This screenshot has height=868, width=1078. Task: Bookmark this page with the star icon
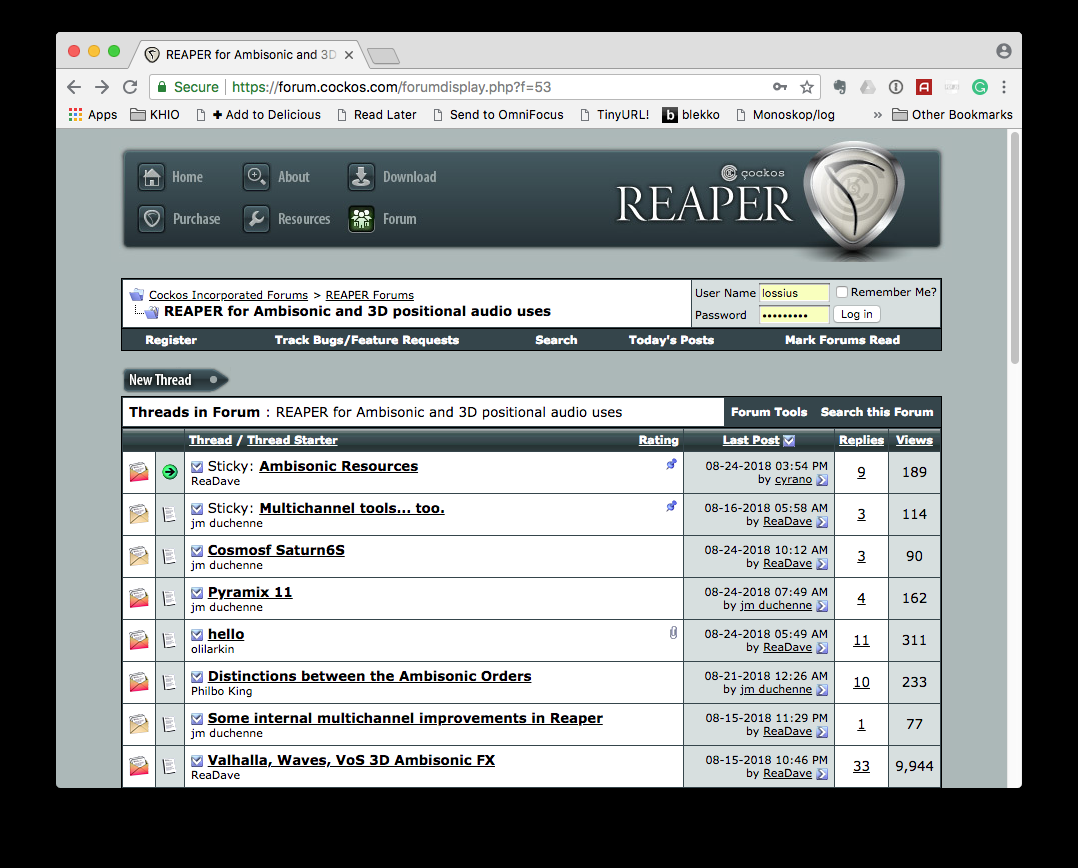(807, 87)
